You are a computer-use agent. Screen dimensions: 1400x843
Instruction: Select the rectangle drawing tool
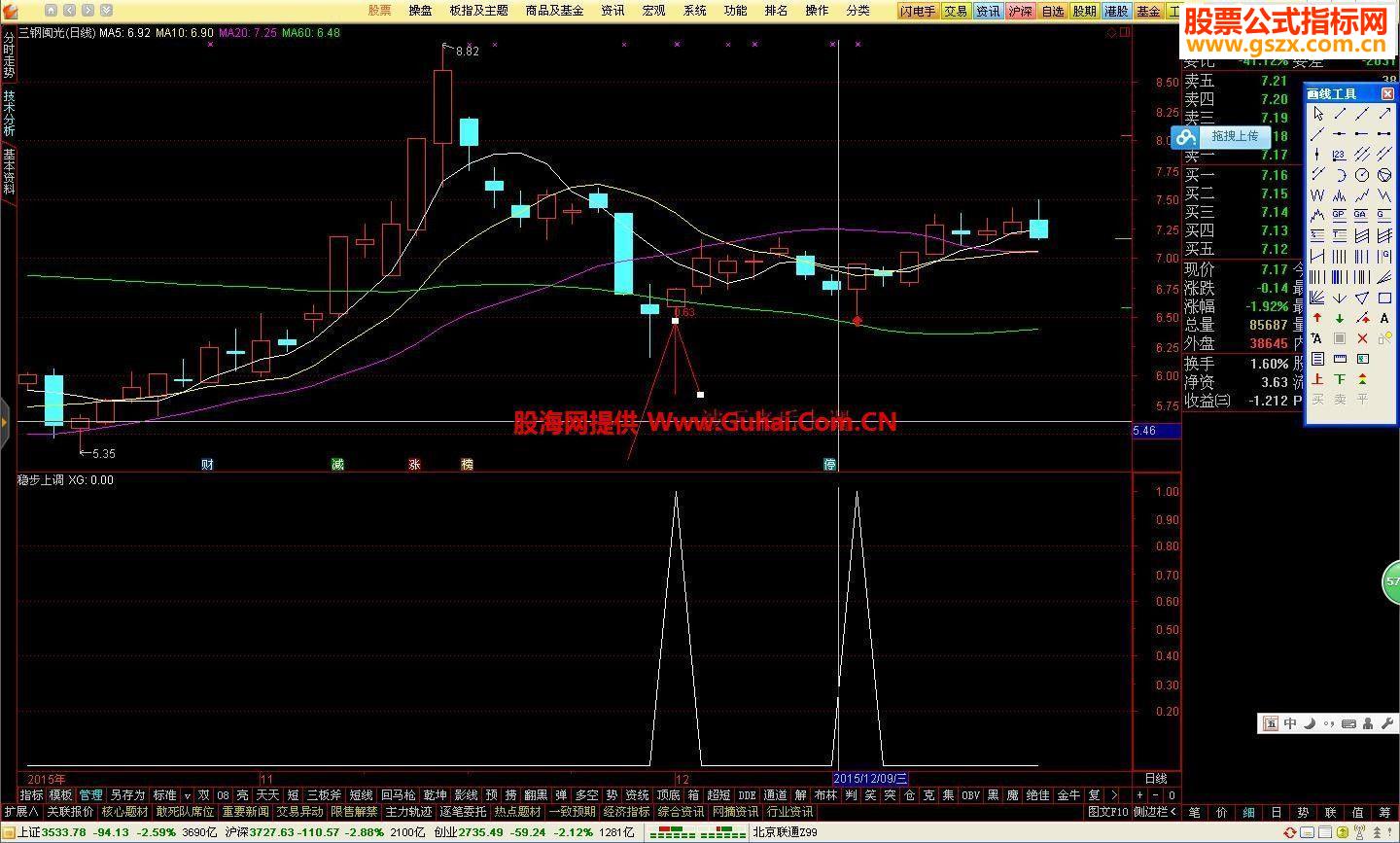[x=1384, y=298]
